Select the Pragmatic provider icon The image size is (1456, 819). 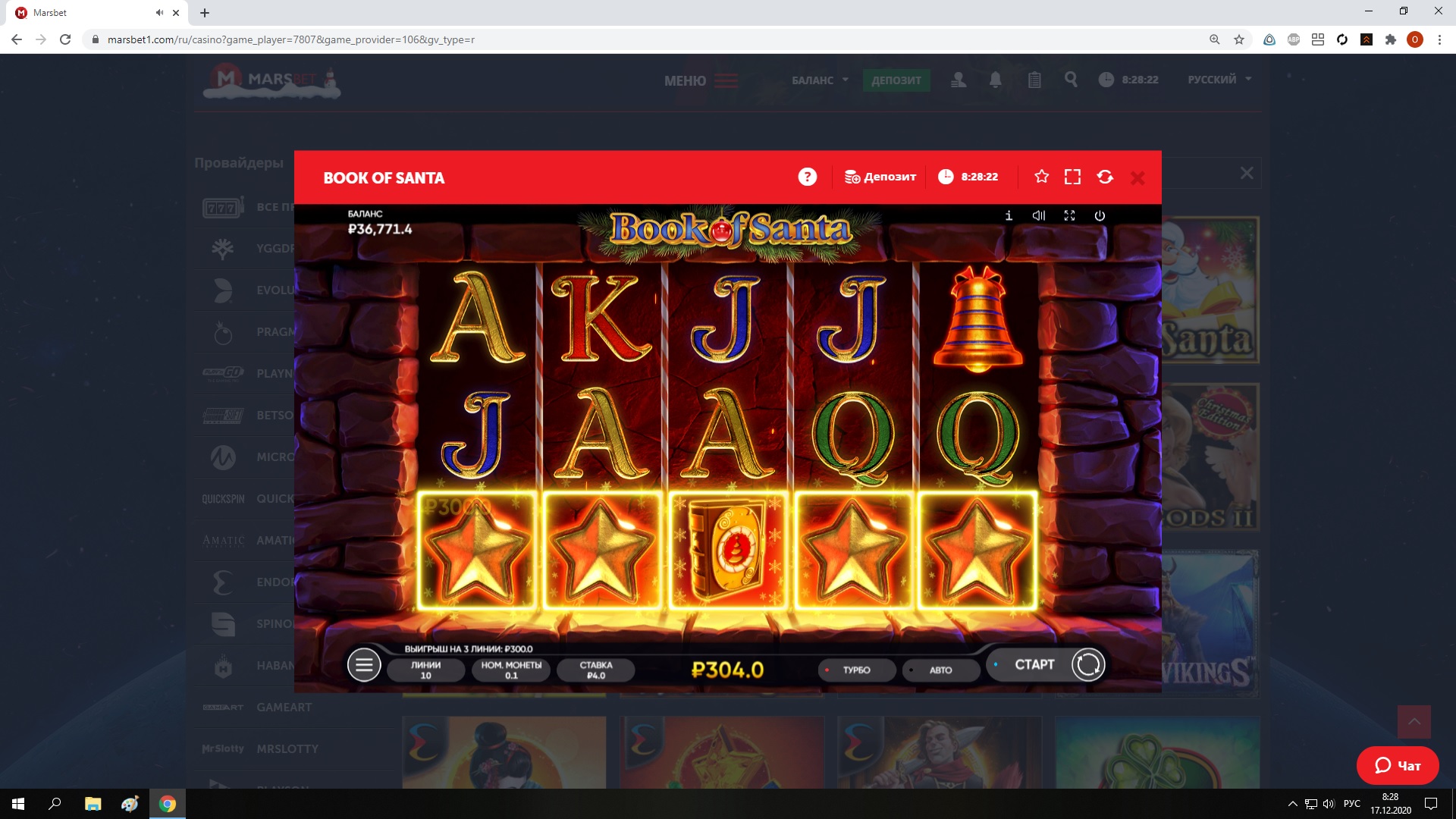click(x=223, y=332)
